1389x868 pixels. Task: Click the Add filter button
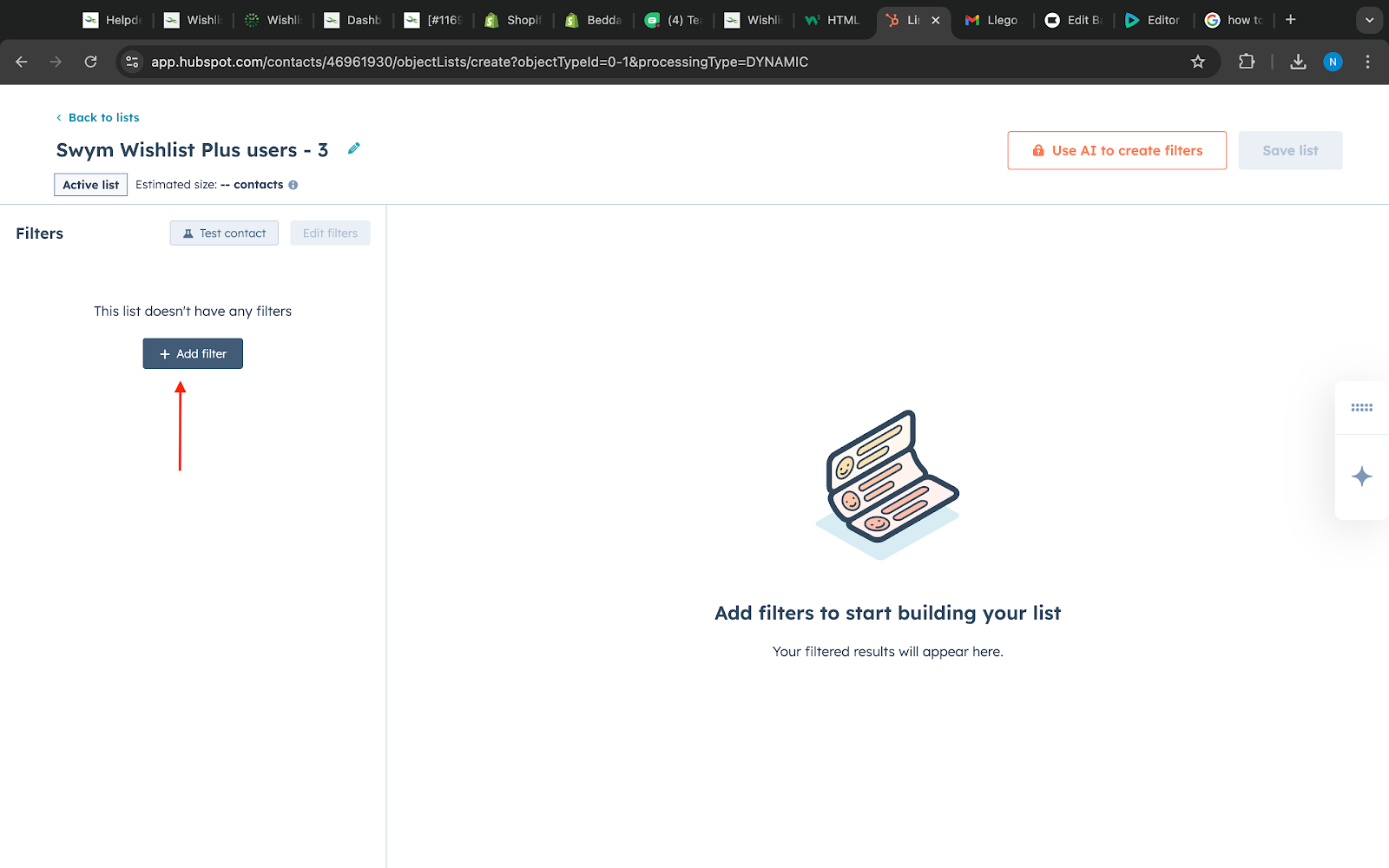[193, 353]
